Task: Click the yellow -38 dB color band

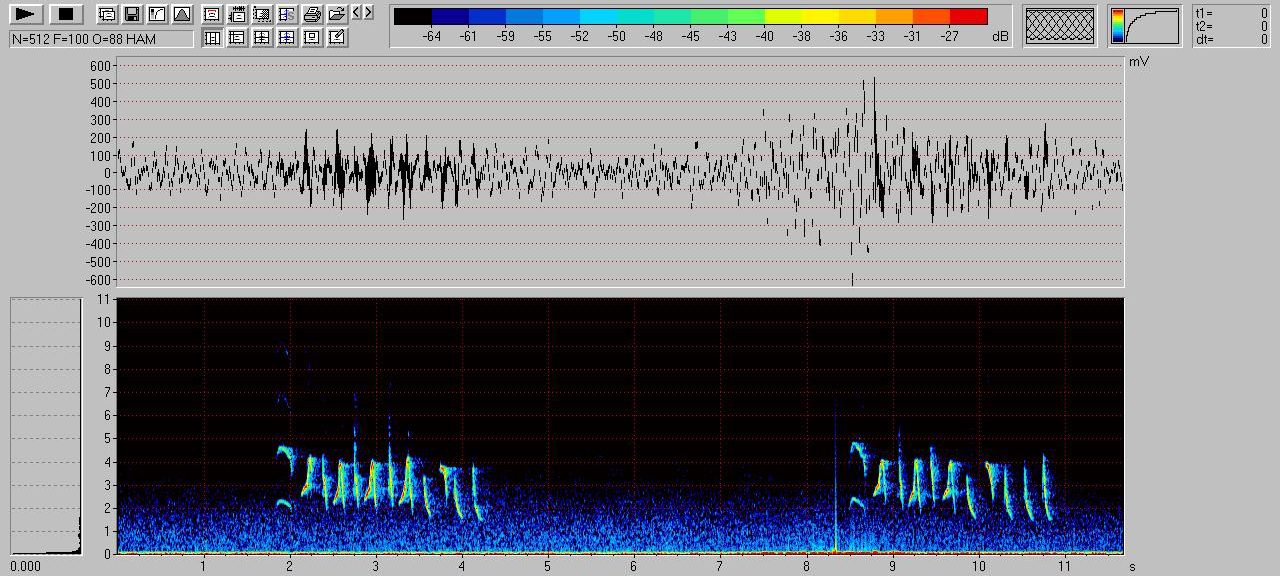Action: pyautogui.click(x=802, y=16)
